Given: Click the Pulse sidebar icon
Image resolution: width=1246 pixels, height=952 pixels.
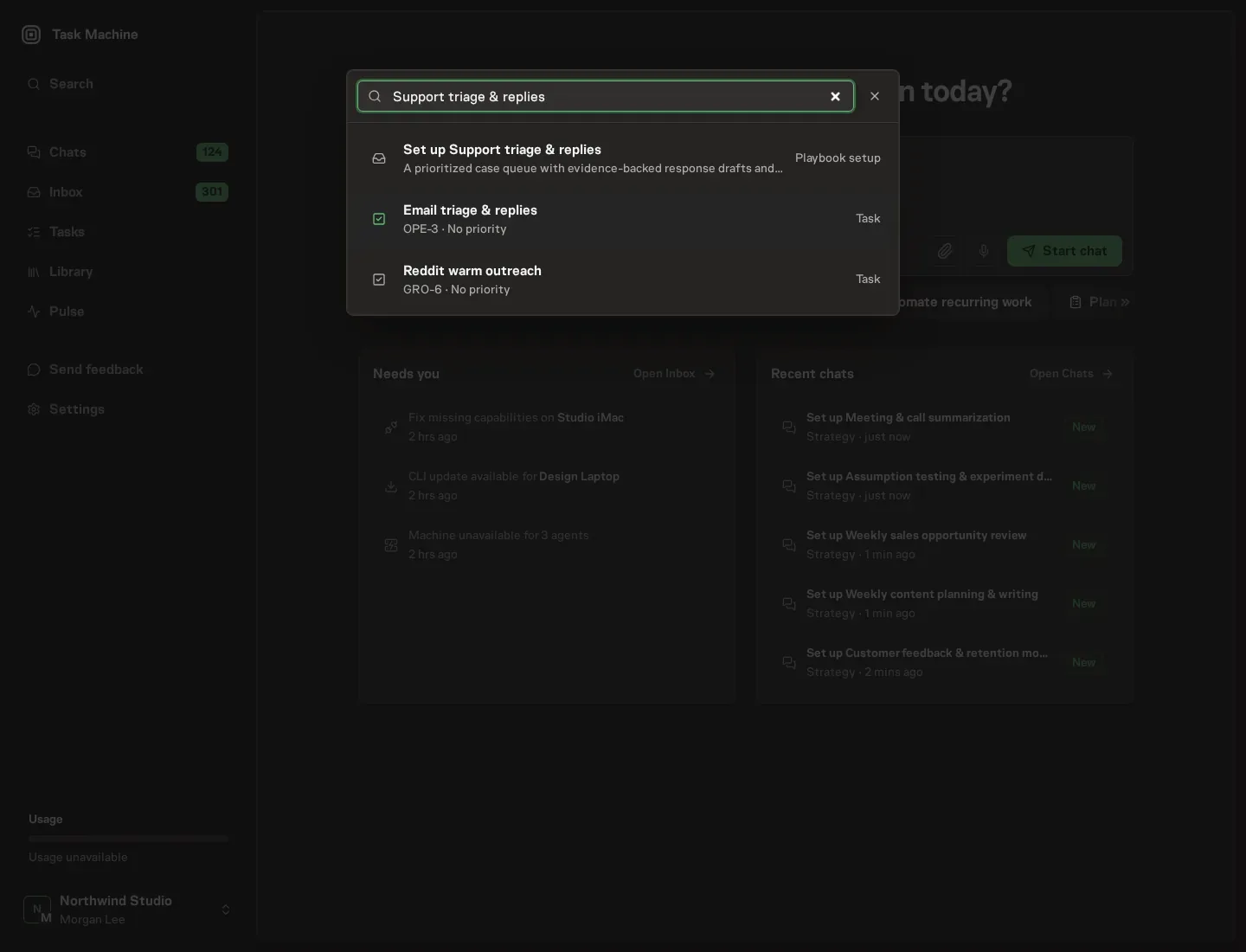Looking at the screenshot, I should pyautogui.click(x=34, y=312).
